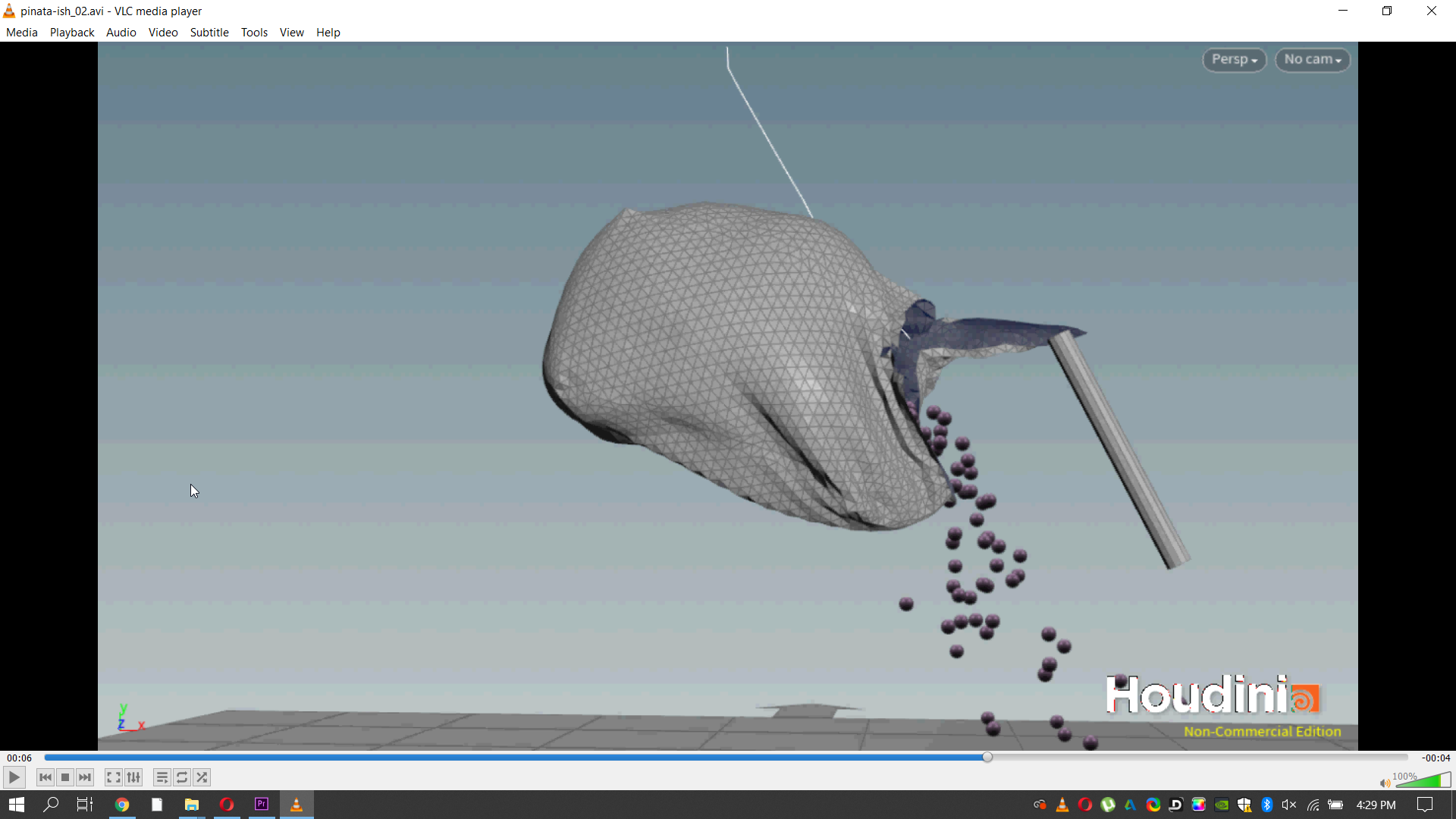The height and width of the screenshot is (819, 1456).
Task: Show extended settings equalizer panel
Action: 133,777
